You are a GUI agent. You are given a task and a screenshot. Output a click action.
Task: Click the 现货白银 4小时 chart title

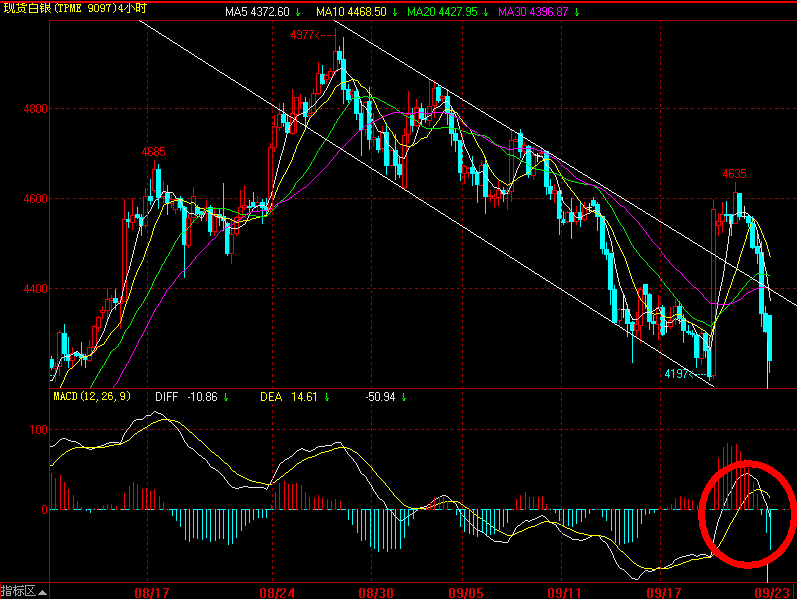[75, 9]
